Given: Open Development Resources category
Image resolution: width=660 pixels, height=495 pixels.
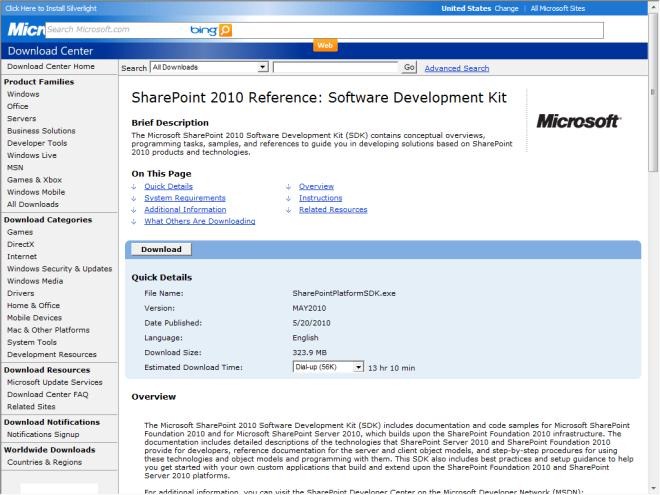Looking at the screenshot, I should [x=52, y=354].
